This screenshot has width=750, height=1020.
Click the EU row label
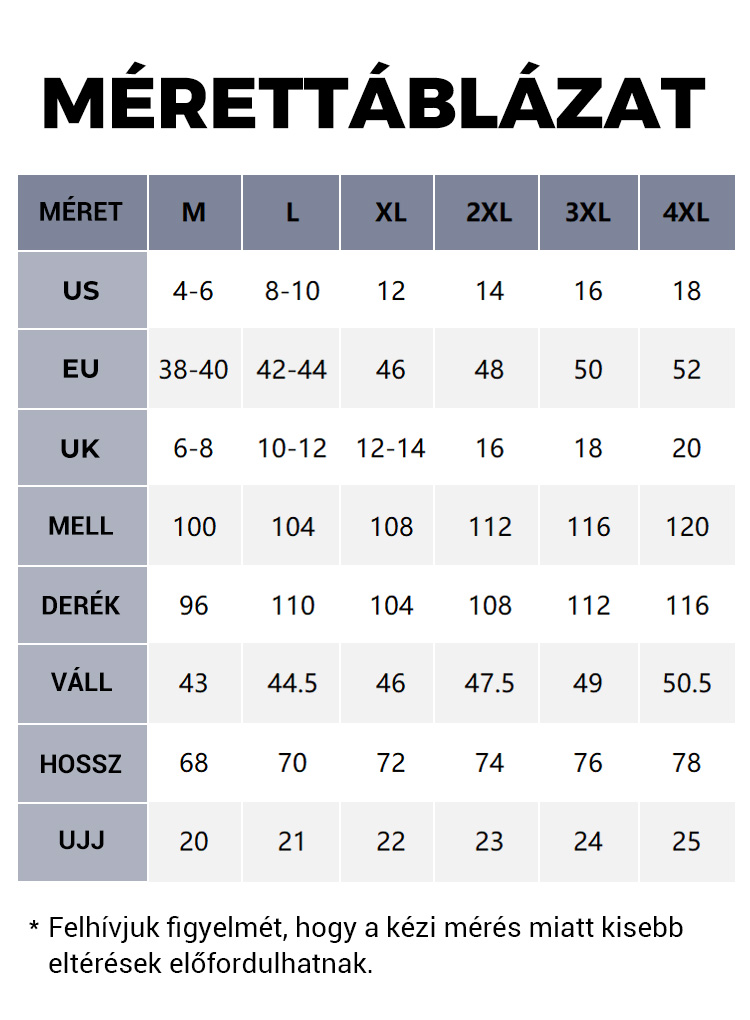point(82,369)
